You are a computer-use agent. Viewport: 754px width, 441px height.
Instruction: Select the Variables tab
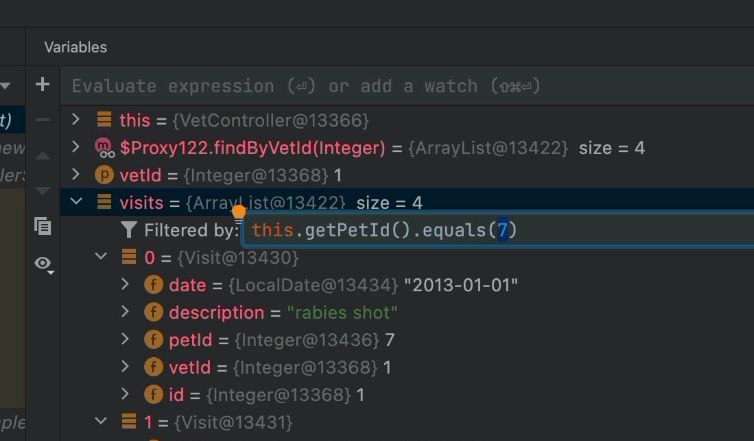tap(75, 47)
